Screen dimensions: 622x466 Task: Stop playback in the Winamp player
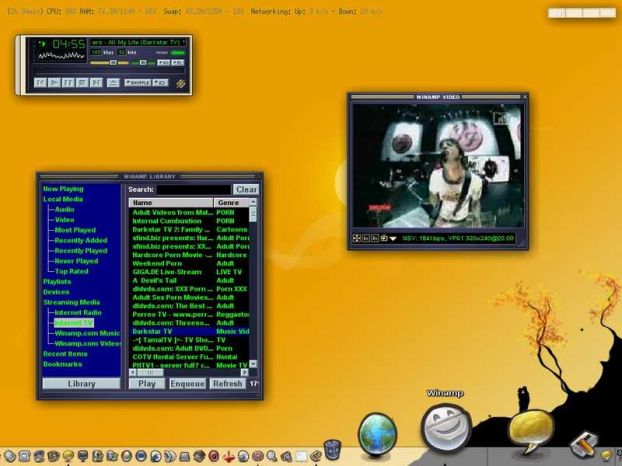click(x=82, y=82)
